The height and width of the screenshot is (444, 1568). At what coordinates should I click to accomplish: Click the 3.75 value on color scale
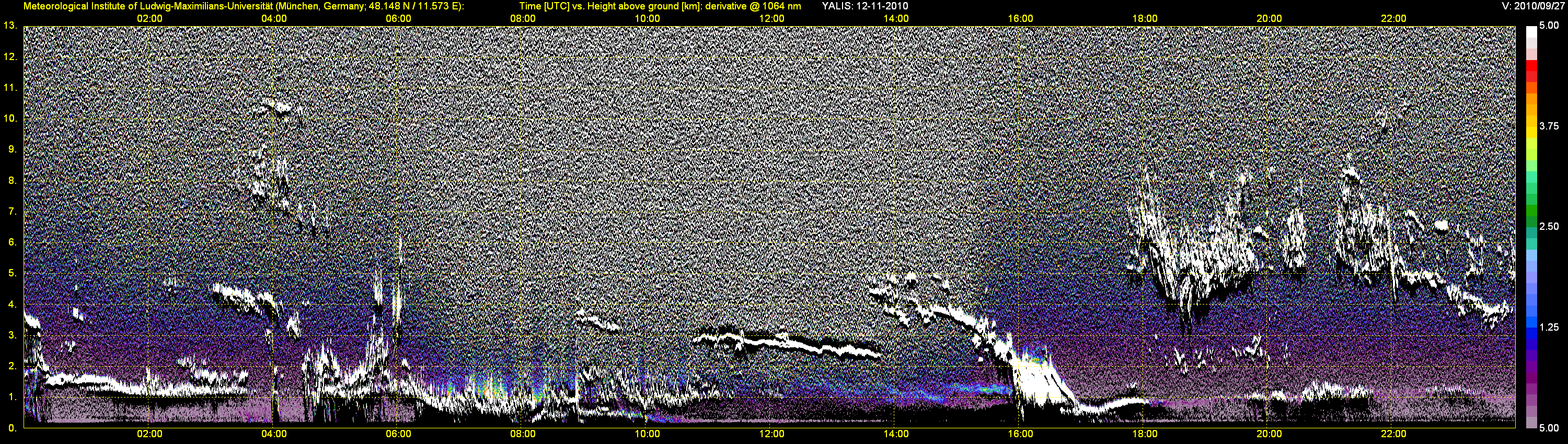[x=1549, y=126]
